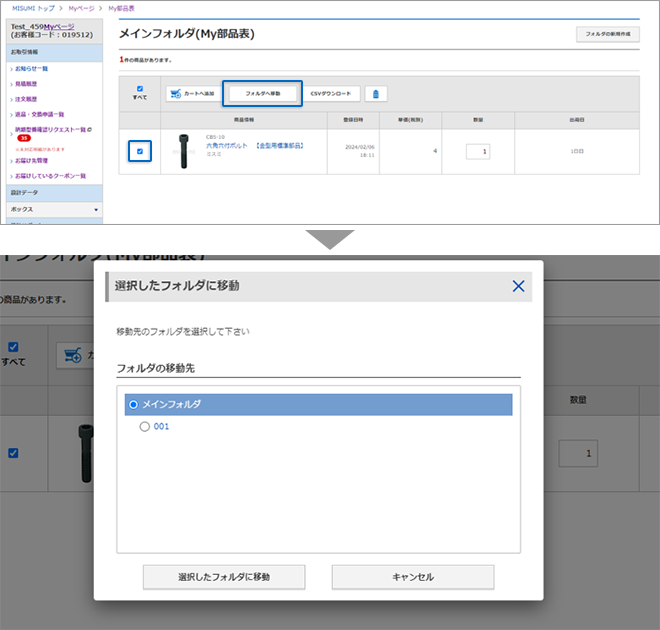Select the 001 folder radio option
The height and width of the screenshot is (630, 660).
pos(145,426)
